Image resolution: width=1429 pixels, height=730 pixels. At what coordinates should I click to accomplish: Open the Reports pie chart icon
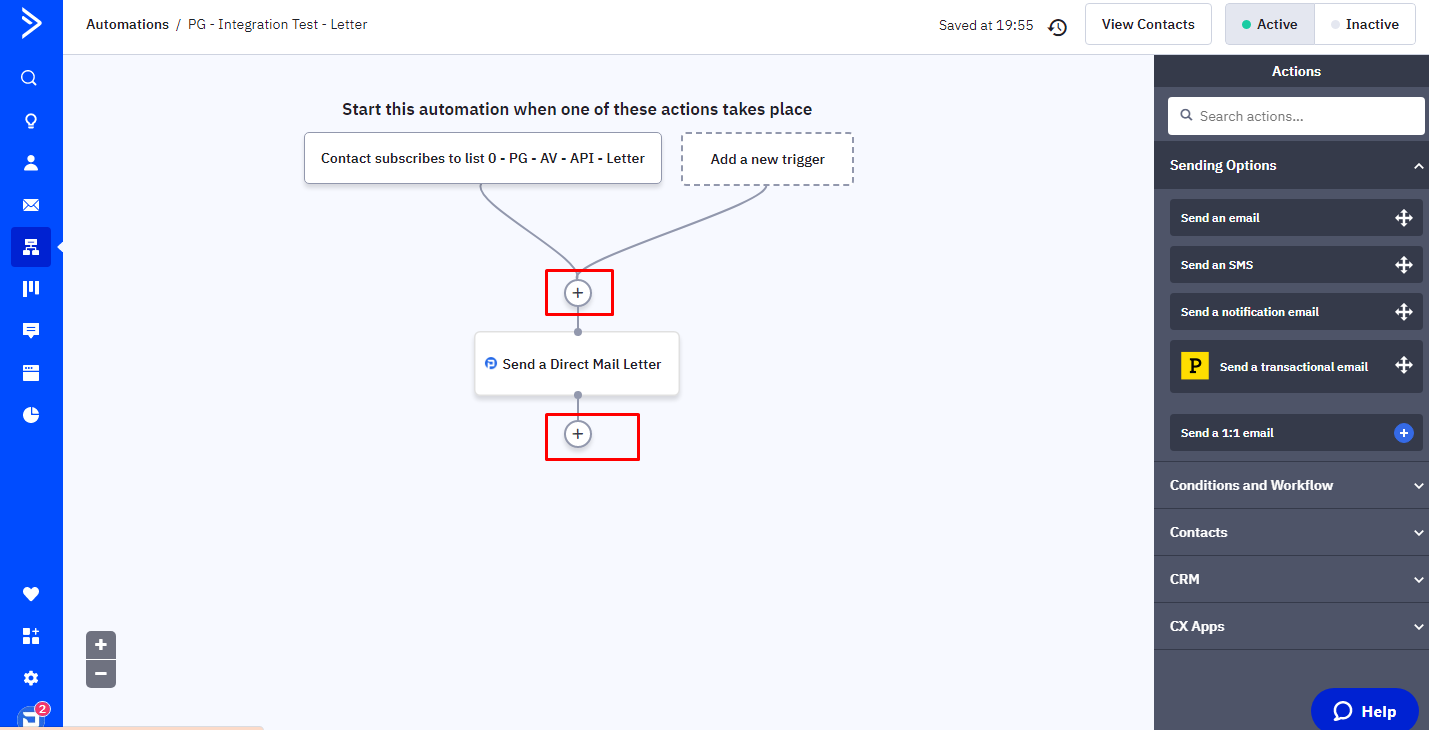click(30, 415)
